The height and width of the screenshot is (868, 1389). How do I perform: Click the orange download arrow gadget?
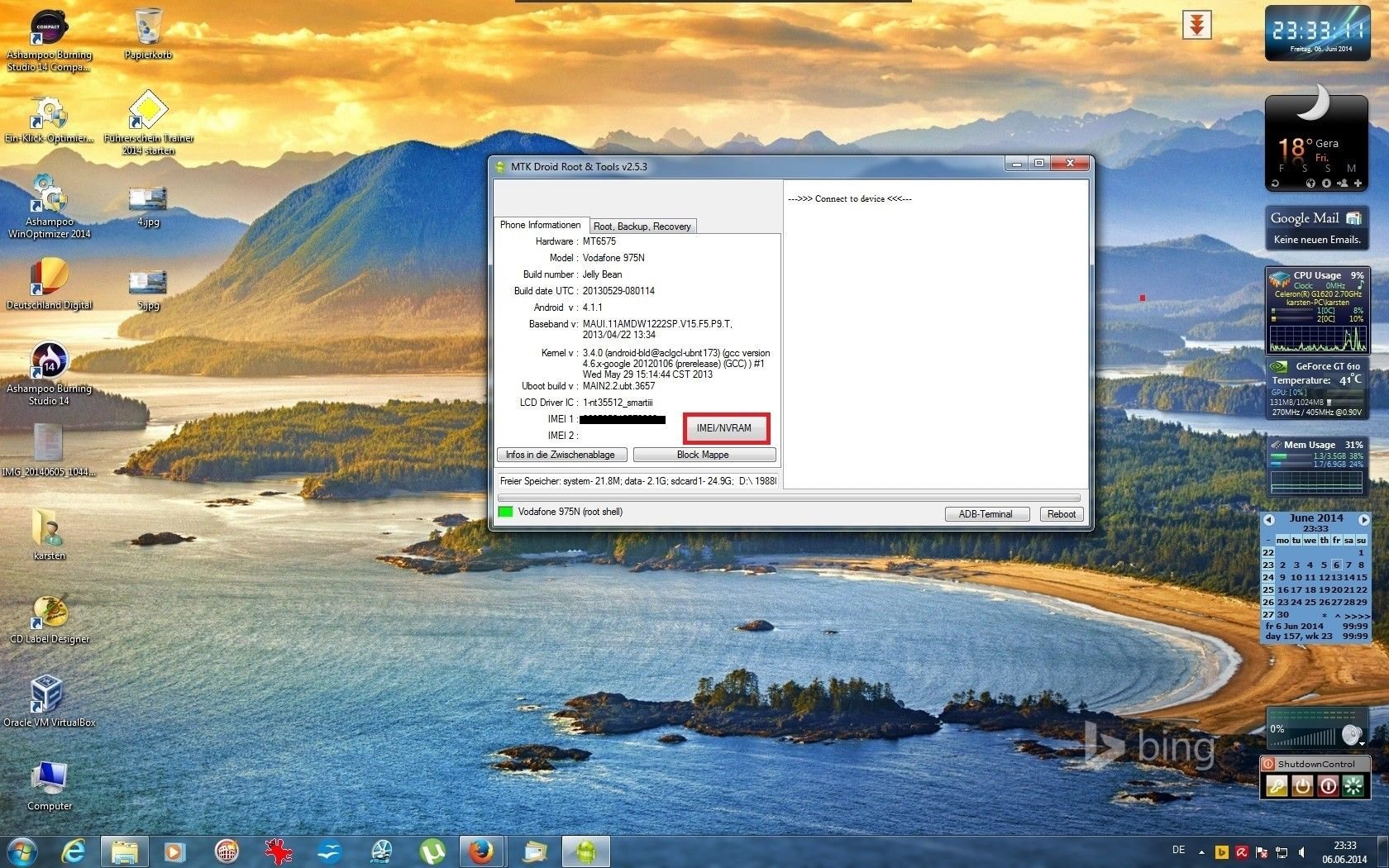click(x=1196, y=25)
